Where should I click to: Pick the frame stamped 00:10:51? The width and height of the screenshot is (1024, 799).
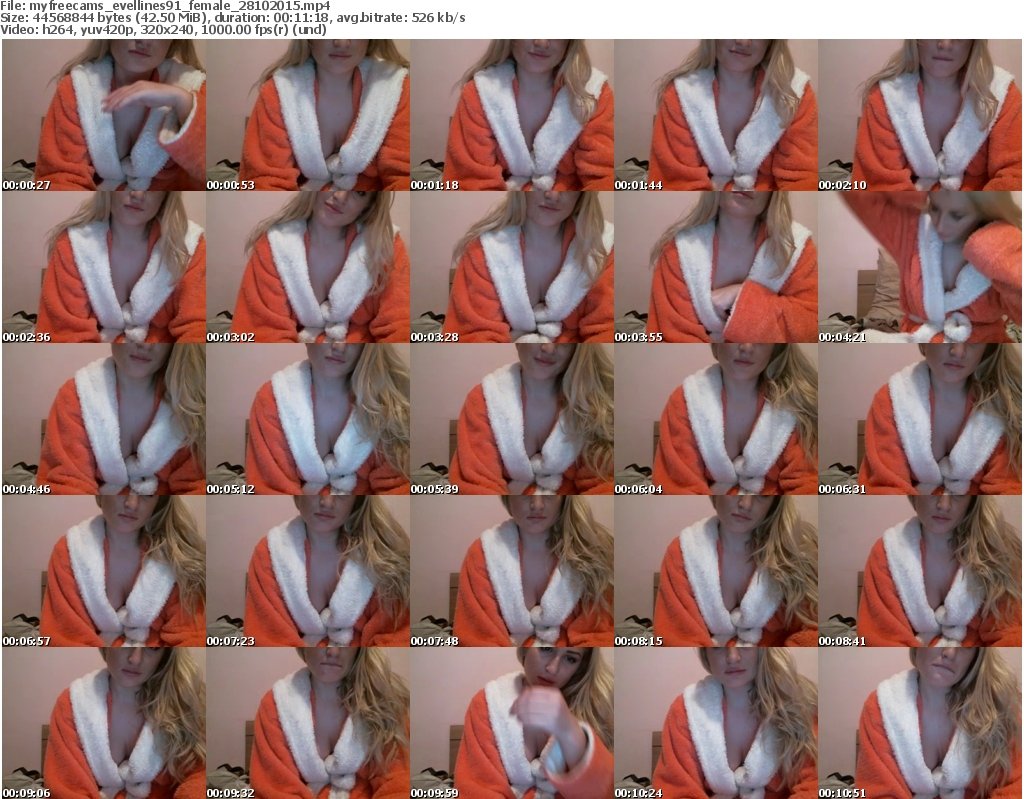(x=920, y=723)
